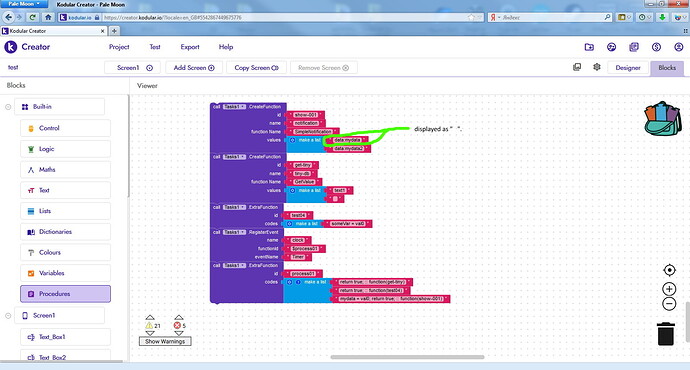690x370 pixels.
Task: Click the browser home button
Action: [48, 17]
